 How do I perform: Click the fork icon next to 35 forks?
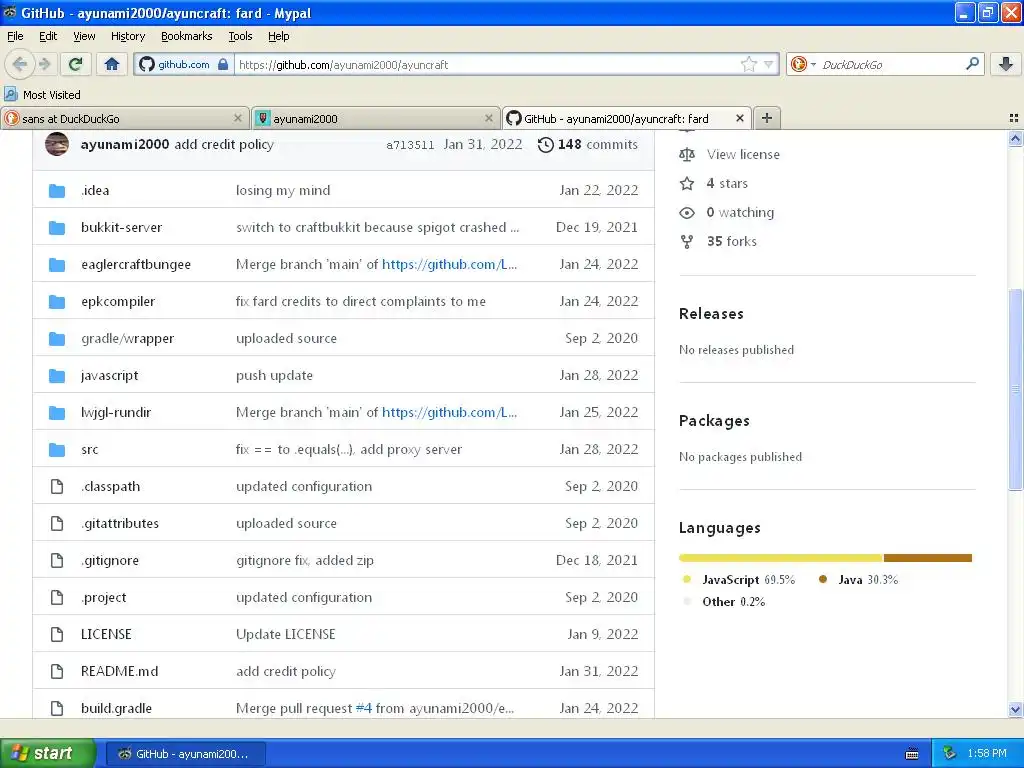coord(686,242)
